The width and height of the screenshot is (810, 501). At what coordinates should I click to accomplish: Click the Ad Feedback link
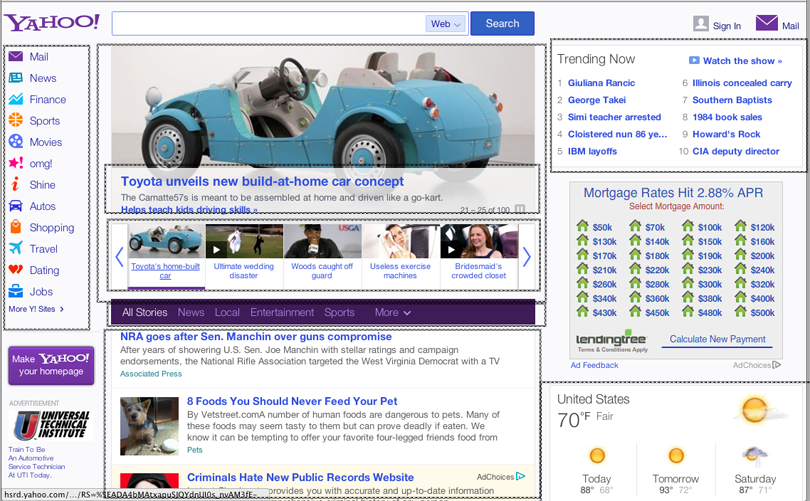(594, 365)
